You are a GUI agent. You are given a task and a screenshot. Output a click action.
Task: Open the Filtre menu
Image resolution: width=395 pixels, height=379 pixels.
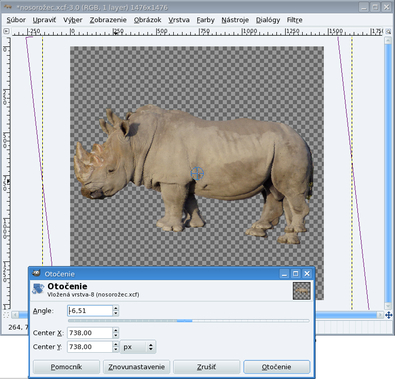click(294, 20)
